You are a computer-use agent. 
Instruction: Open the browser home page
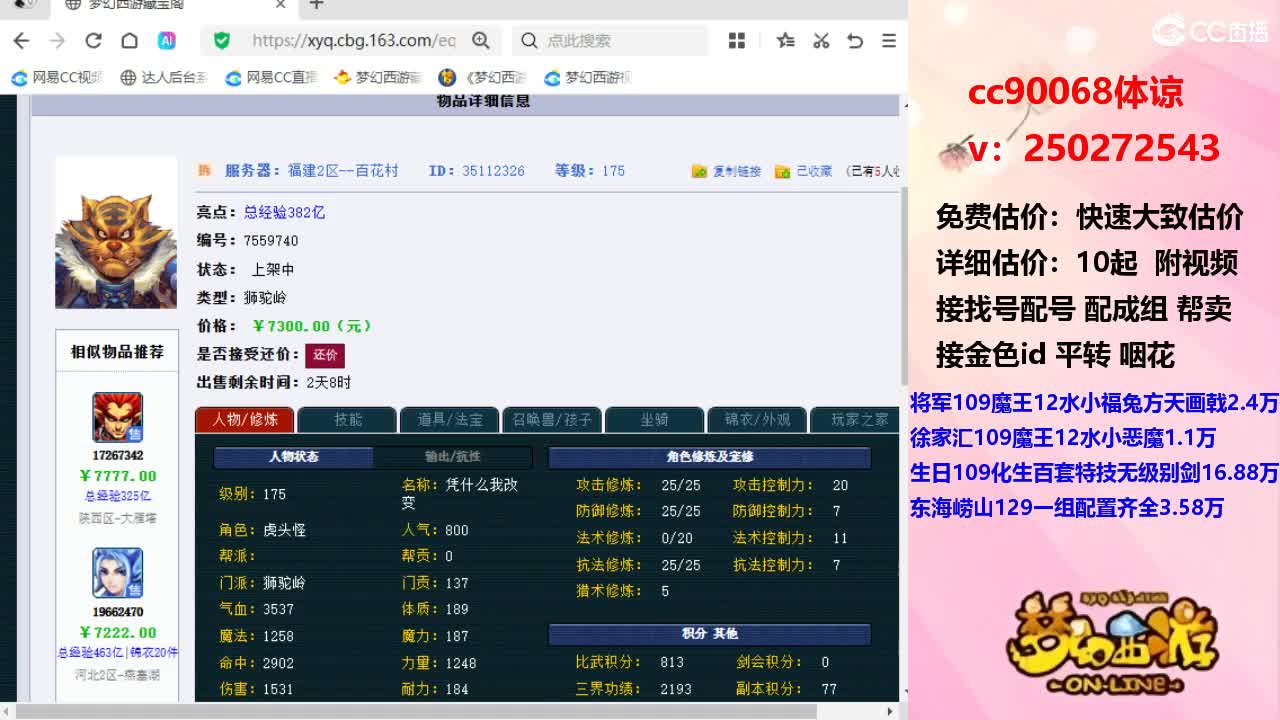pos(129,41)
